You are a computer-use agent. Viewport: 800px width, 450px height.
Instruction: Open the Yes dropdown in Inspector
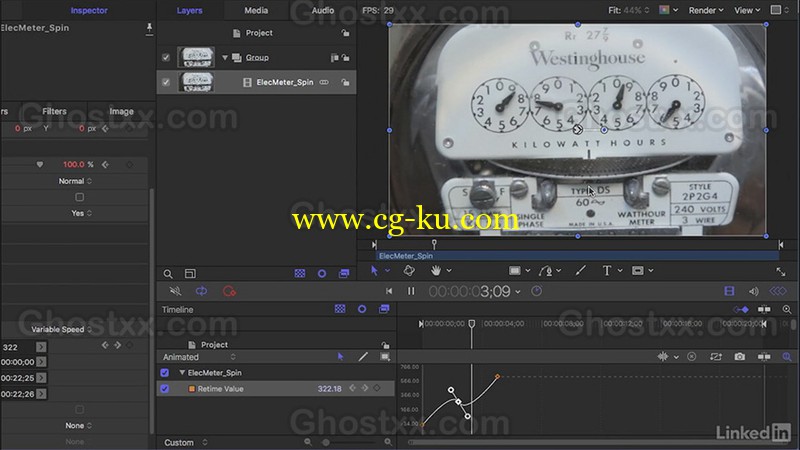click(82, 213)
